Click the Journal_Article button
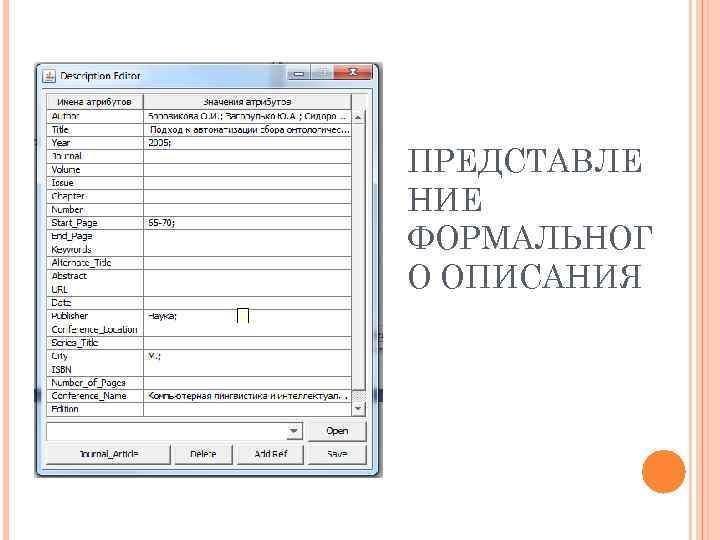The height and width of the screenshot is (540, 720). pyautogui.click(x=108, y=454)
